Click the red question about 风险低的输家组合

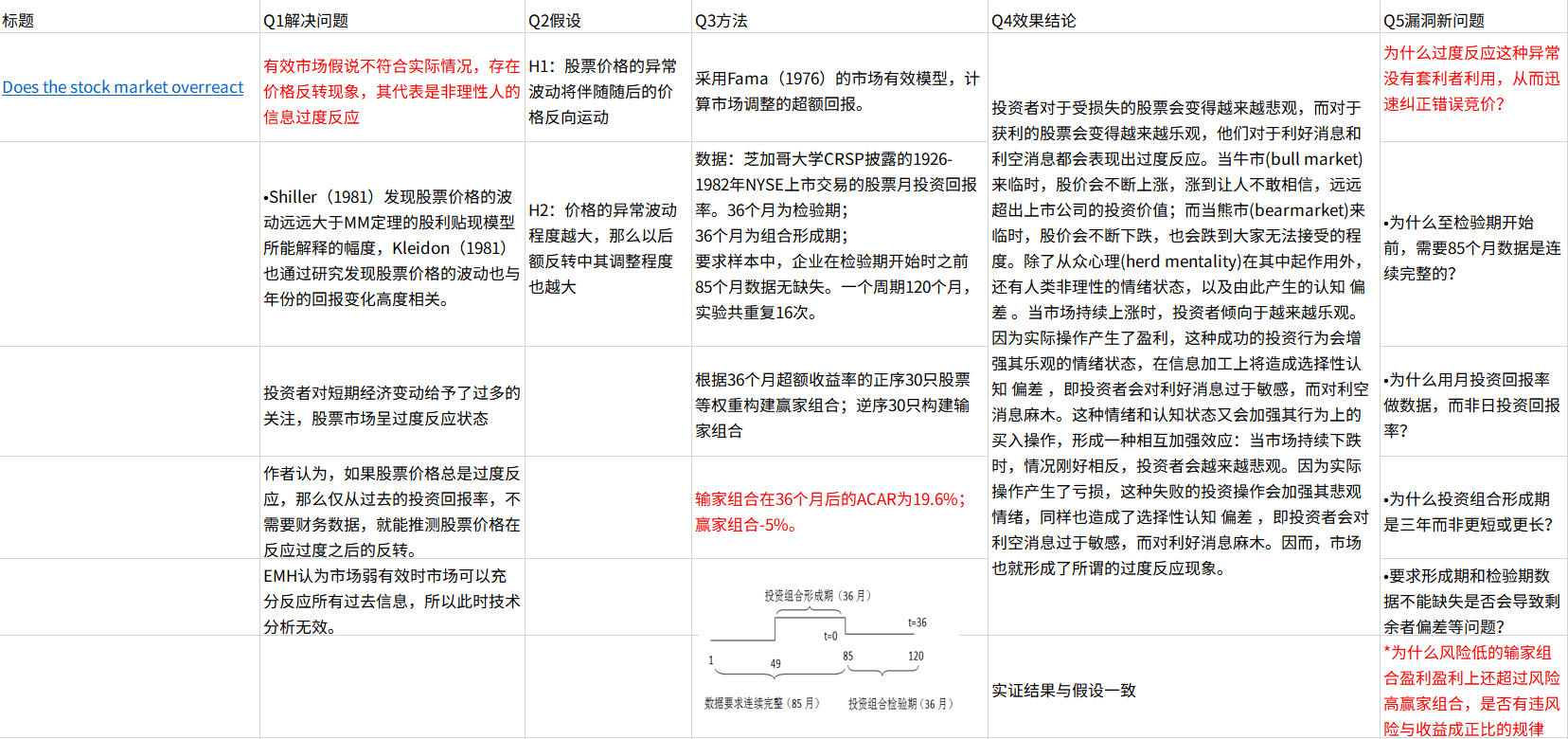pos(1471,691)
